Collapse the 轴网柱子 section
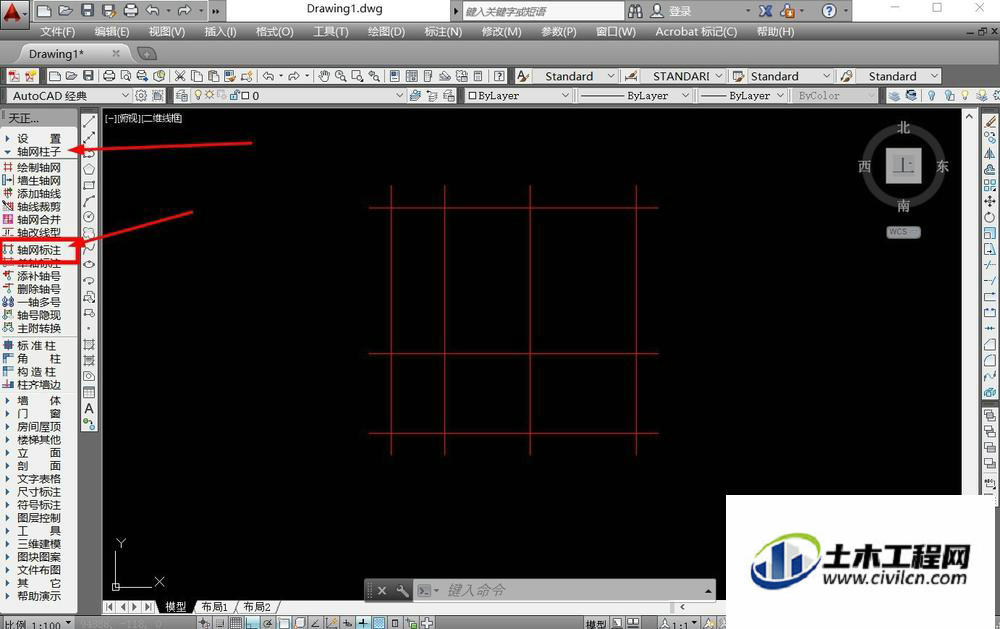 click(8, 152)
